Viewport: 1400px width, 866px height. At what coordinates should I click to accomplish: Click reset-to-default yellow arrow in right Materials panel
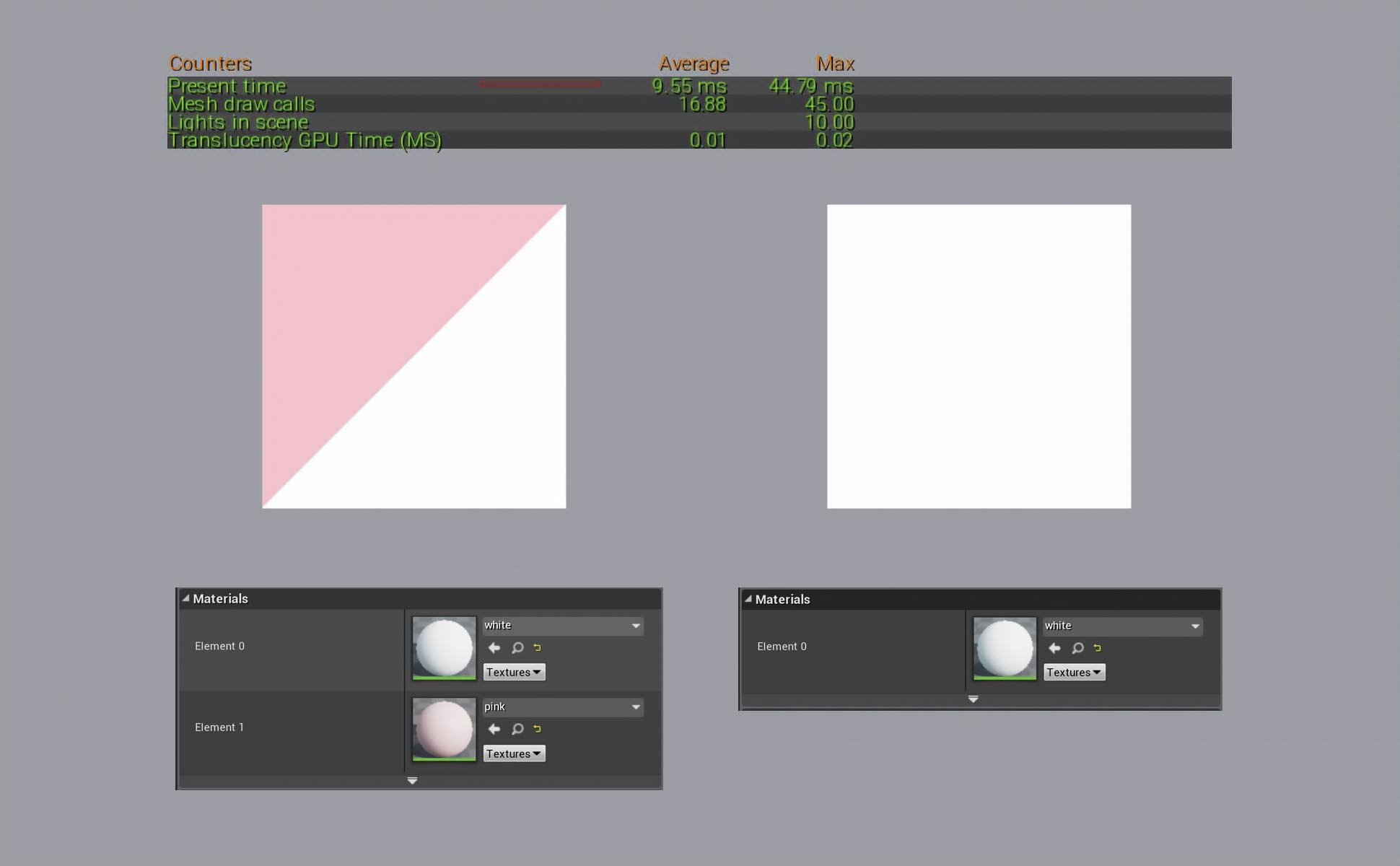pyautogui.click(x=1097, y=649)
